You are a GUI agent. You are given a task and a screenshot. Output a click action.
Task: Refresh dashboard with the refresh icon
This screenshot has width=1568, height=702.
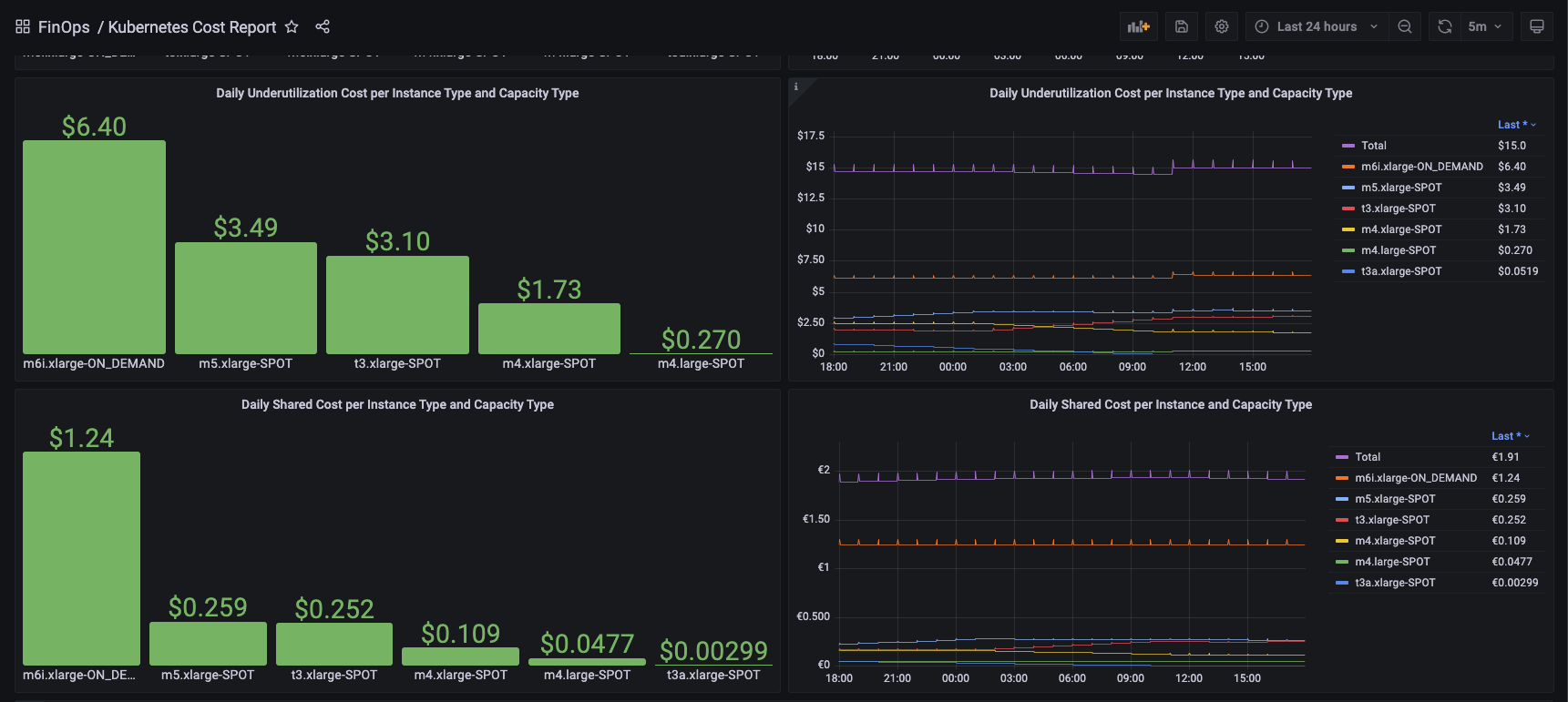(1445, 26)
